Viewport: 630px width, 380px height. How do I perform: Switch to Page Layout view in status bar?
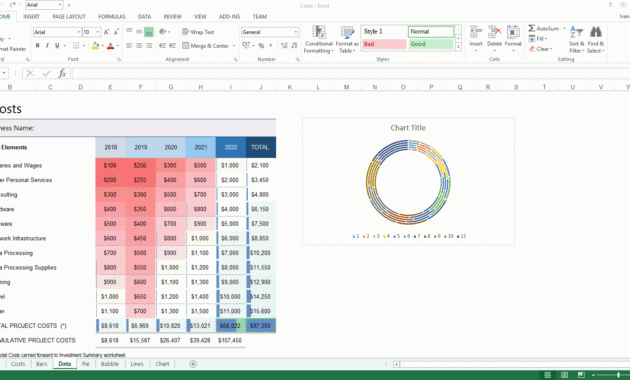pos(564,375)
